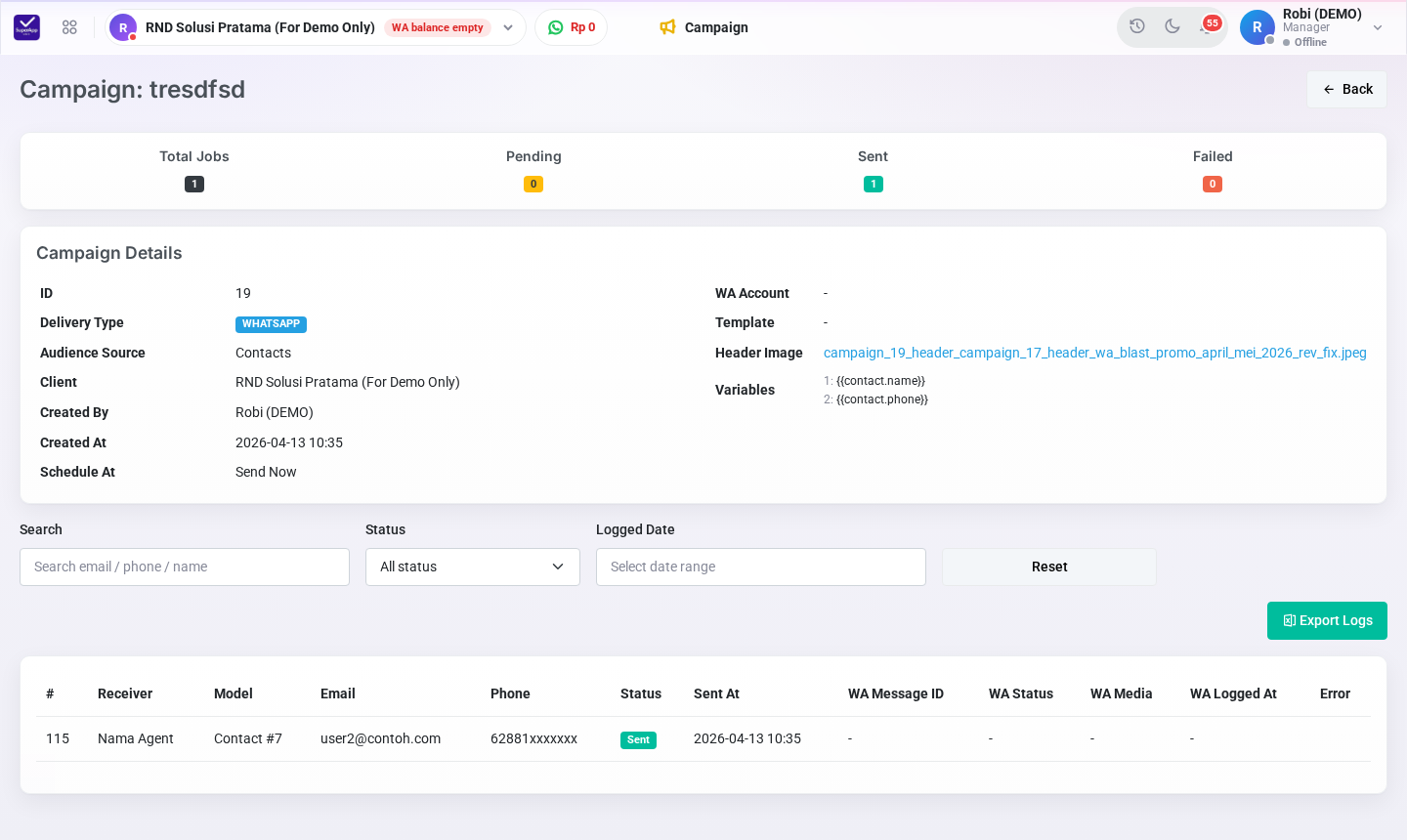Image resolution: width=1407 pixels, height=840 pixels.
Task: Click the SuperApp logo icon
Action: click(27, 27)
